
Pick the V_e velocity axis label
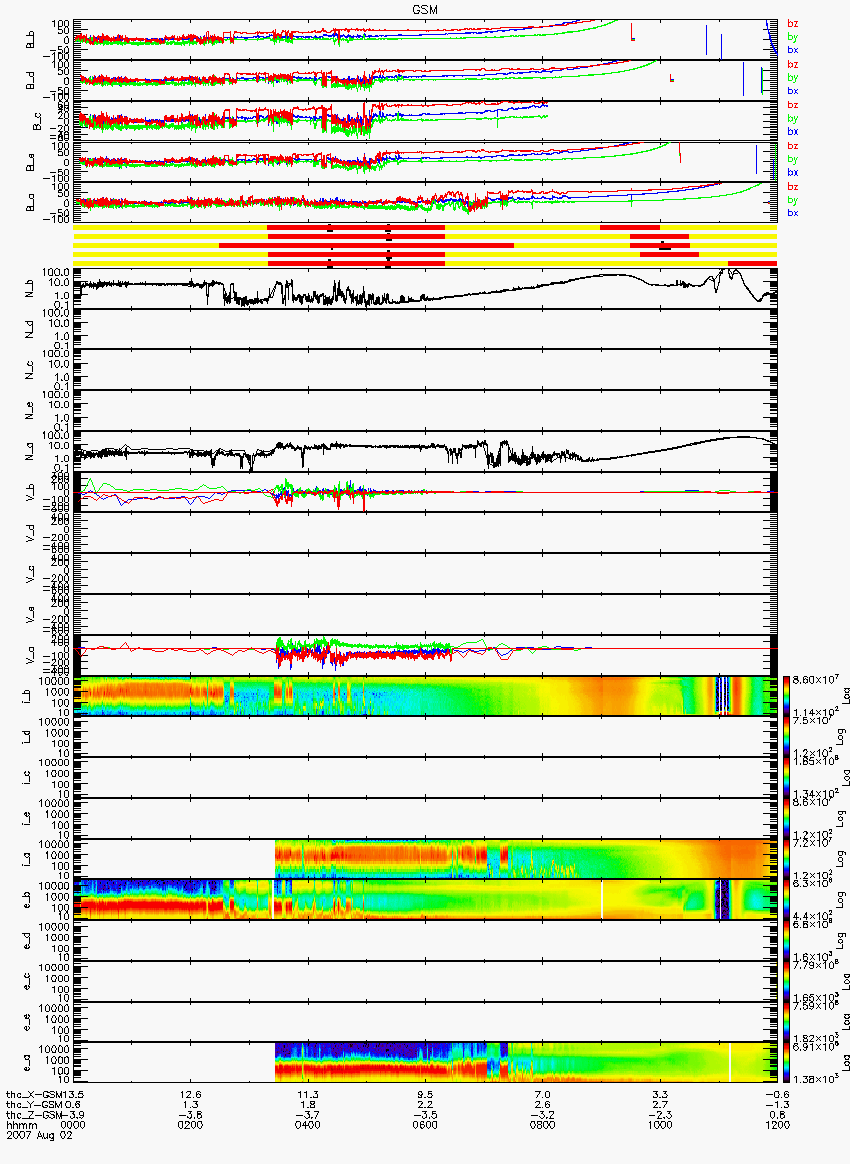30,614
